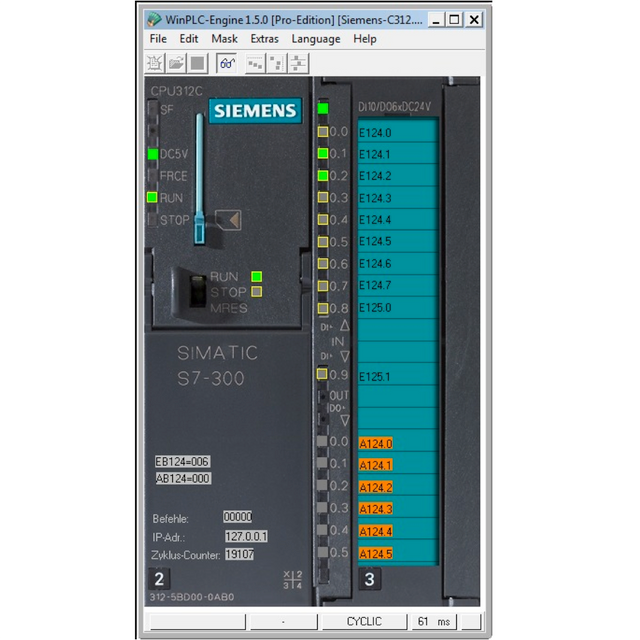This screenshot has height=640, width=640.
Task: Click the FRCE status LED
Action: 153,176
